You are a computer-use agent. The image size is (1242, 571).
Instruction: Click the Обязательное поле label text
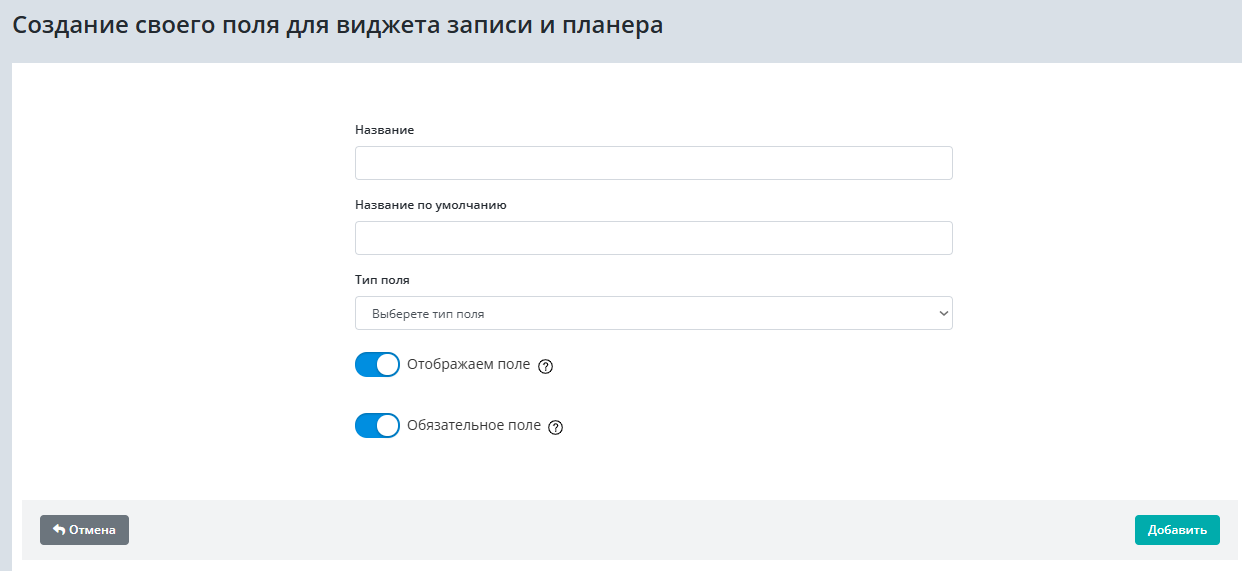[473, 426]
